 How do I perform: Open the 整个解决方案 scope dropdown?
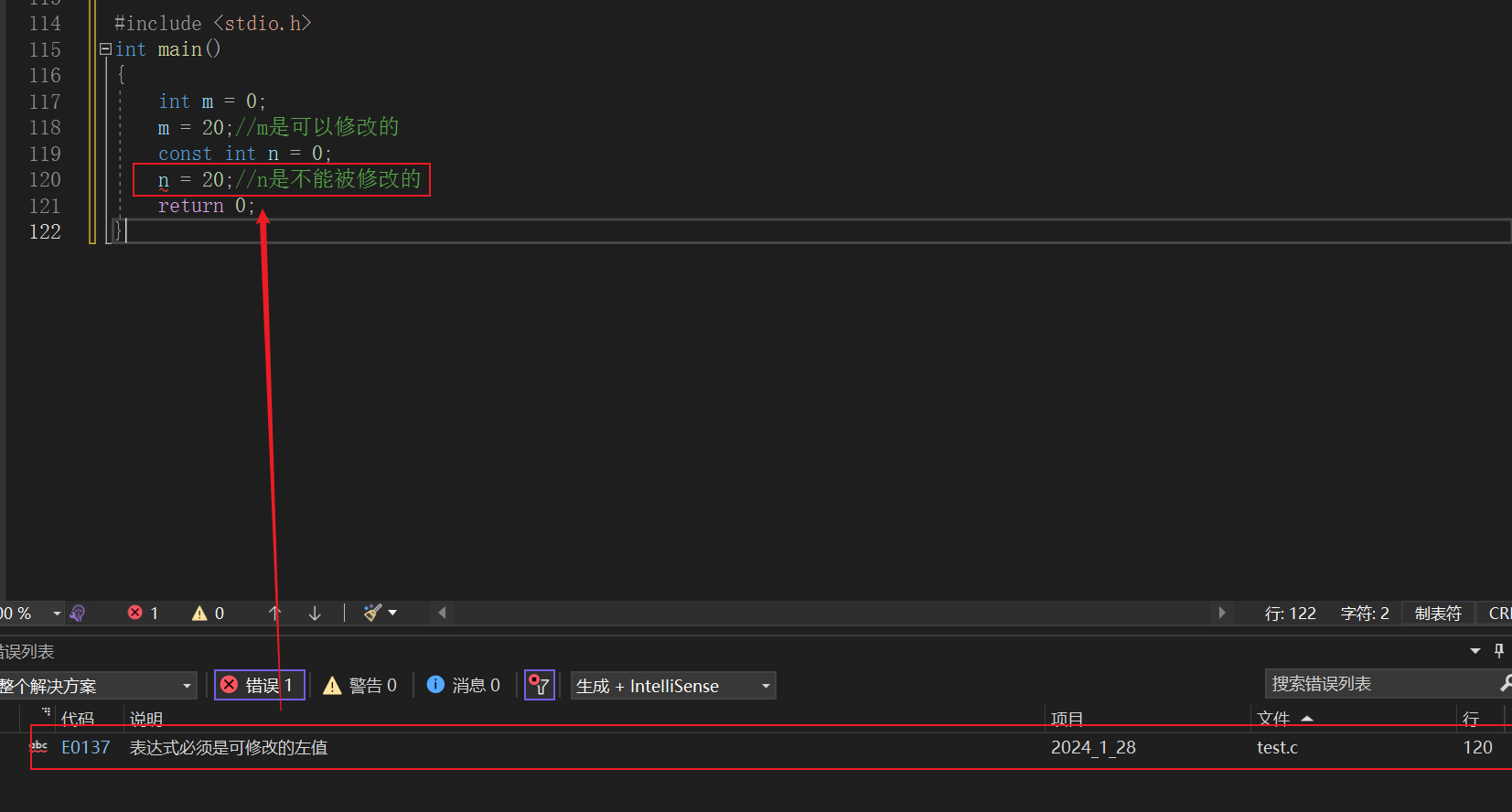pyautogui.click(x=98, y=686)
